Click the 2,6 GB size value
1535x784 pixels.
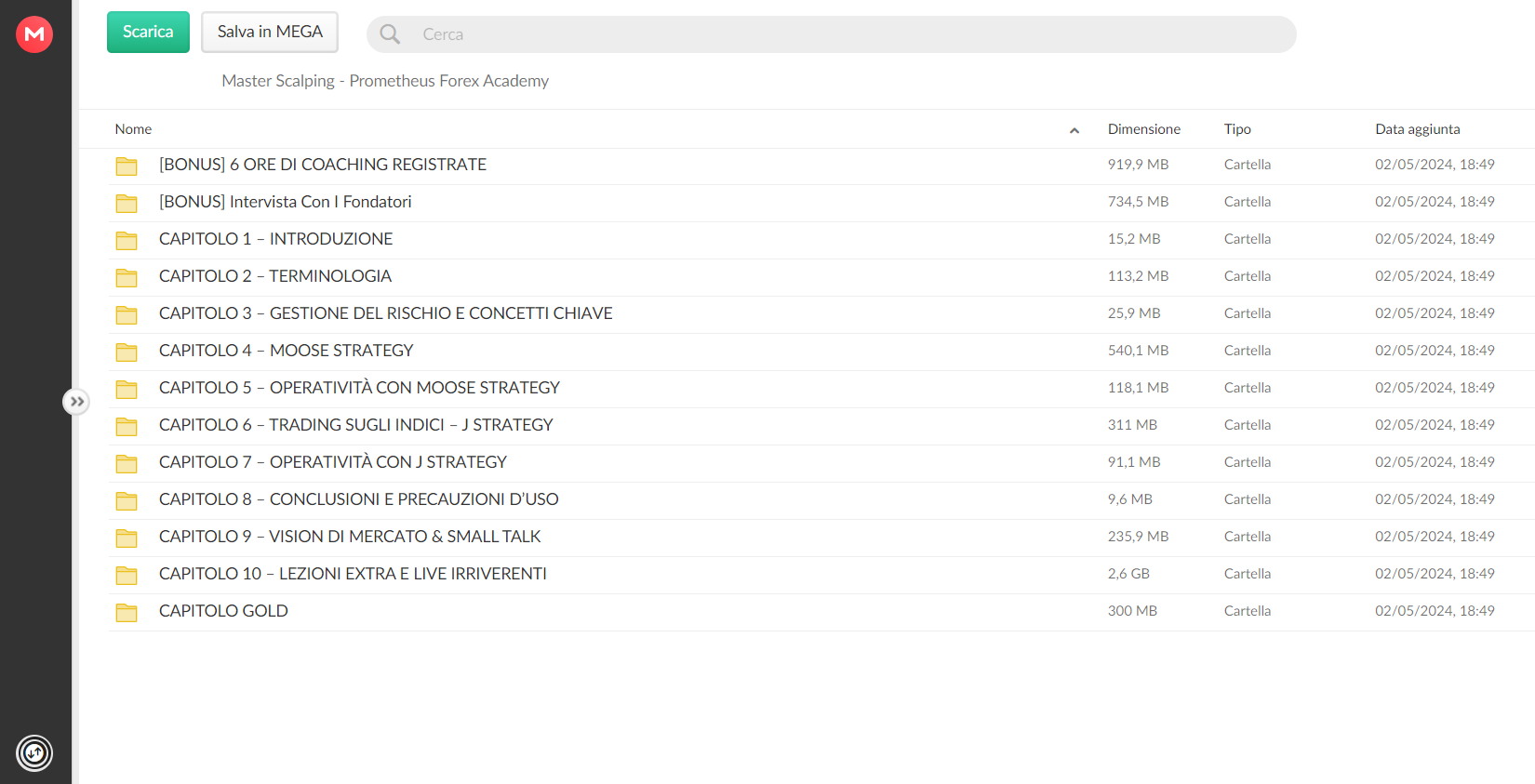(x=1128, y=574)
